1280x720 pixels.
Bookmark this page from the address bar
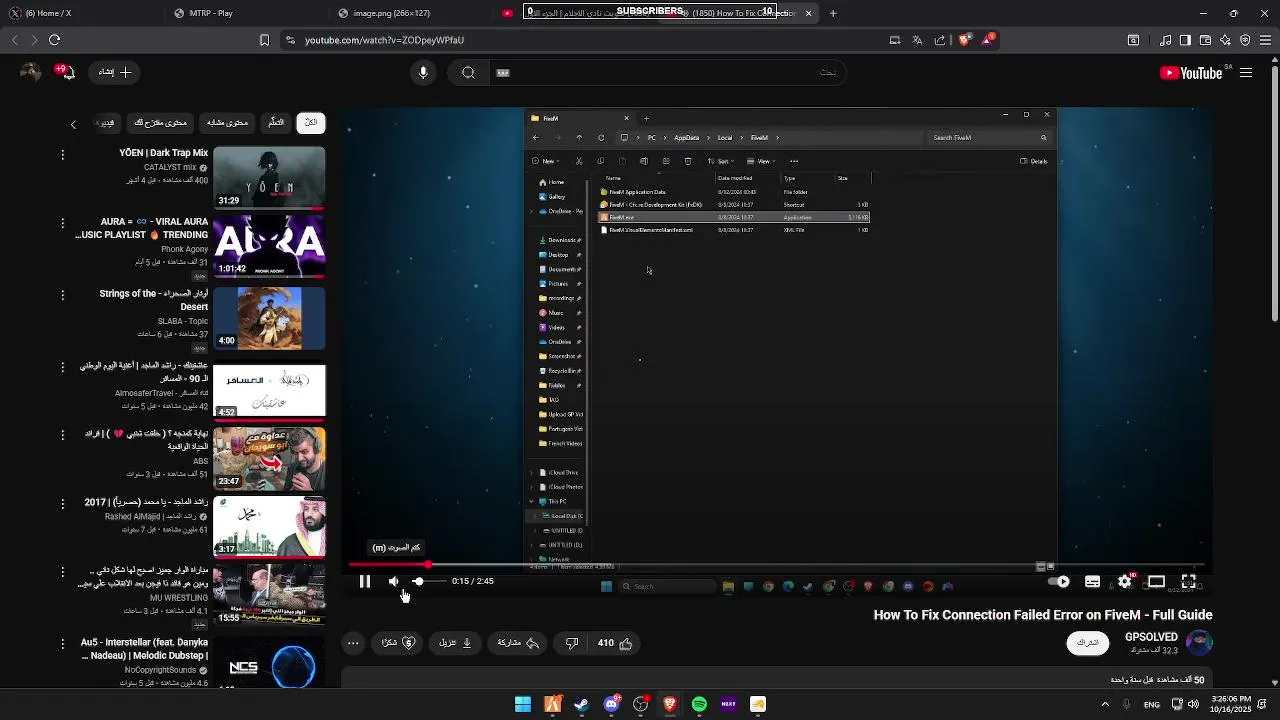click(264, 40)
